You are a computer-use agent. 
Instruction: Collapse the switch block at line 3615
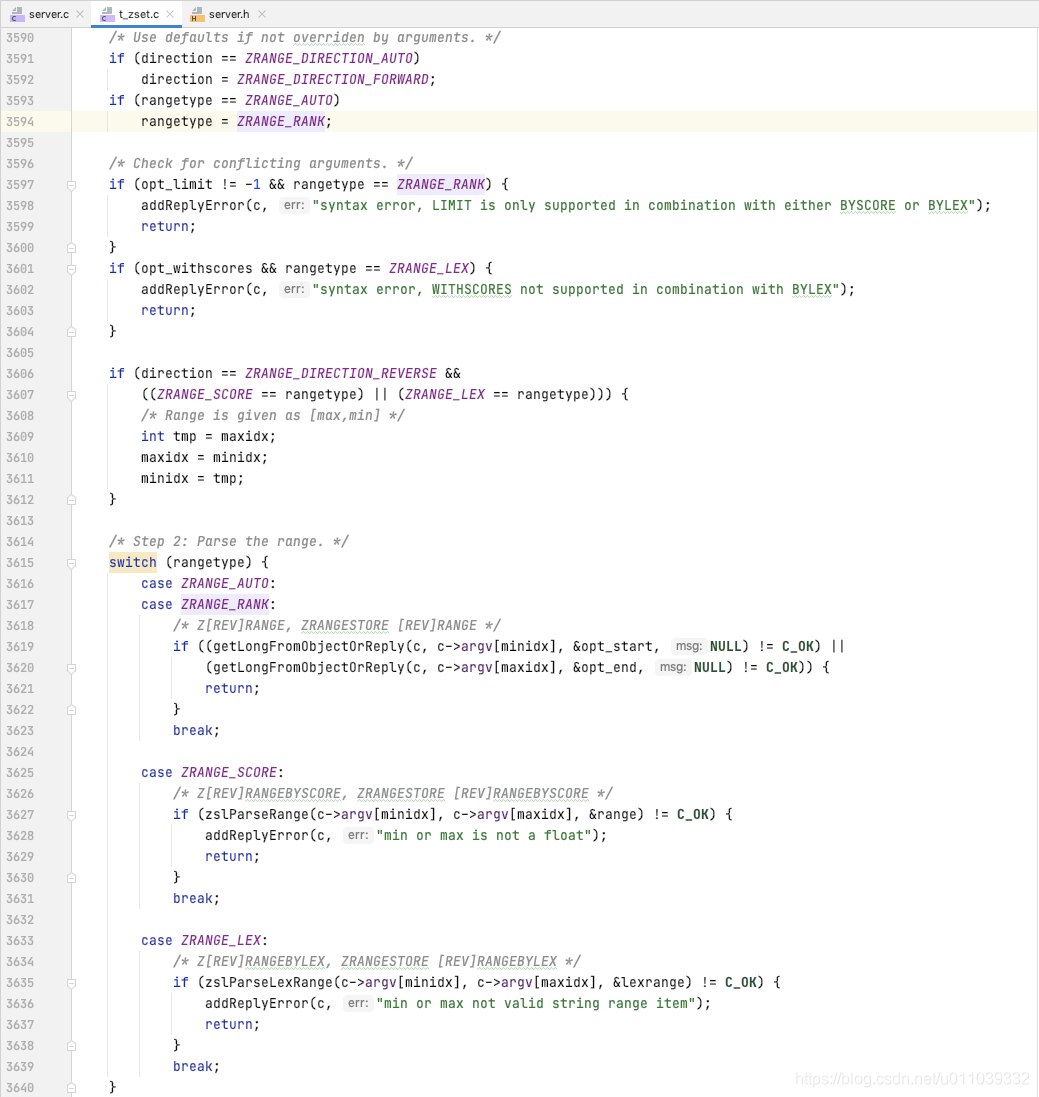(71, 563)
